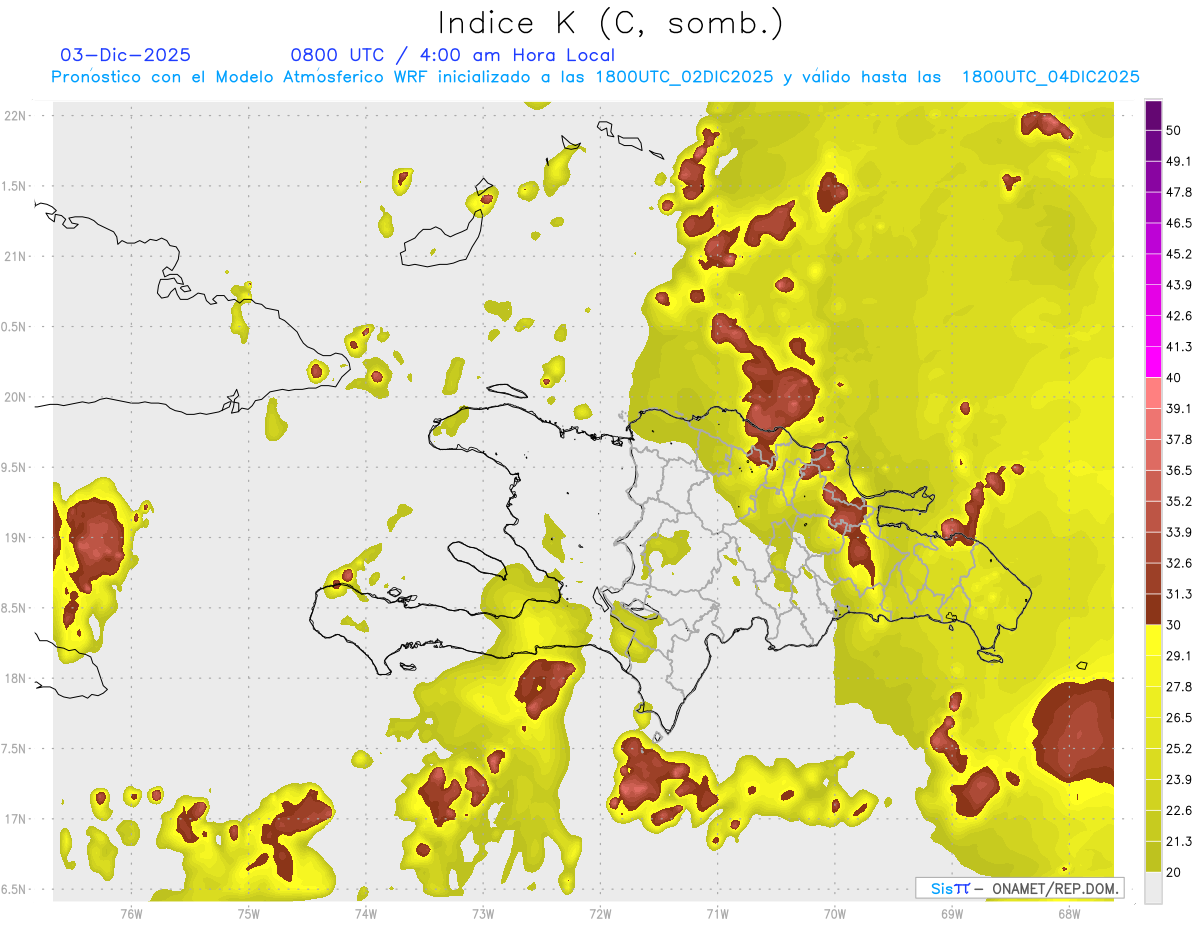Click the '43.9' colour scale value

1179,285
